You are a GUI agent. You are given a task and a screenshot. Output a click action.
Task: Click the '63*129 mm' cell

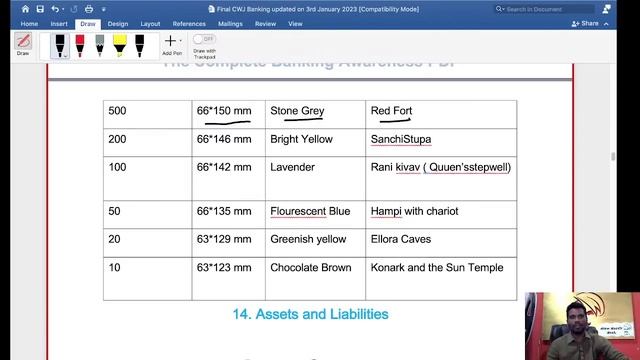pyautogui.click(x=228, y=243)
